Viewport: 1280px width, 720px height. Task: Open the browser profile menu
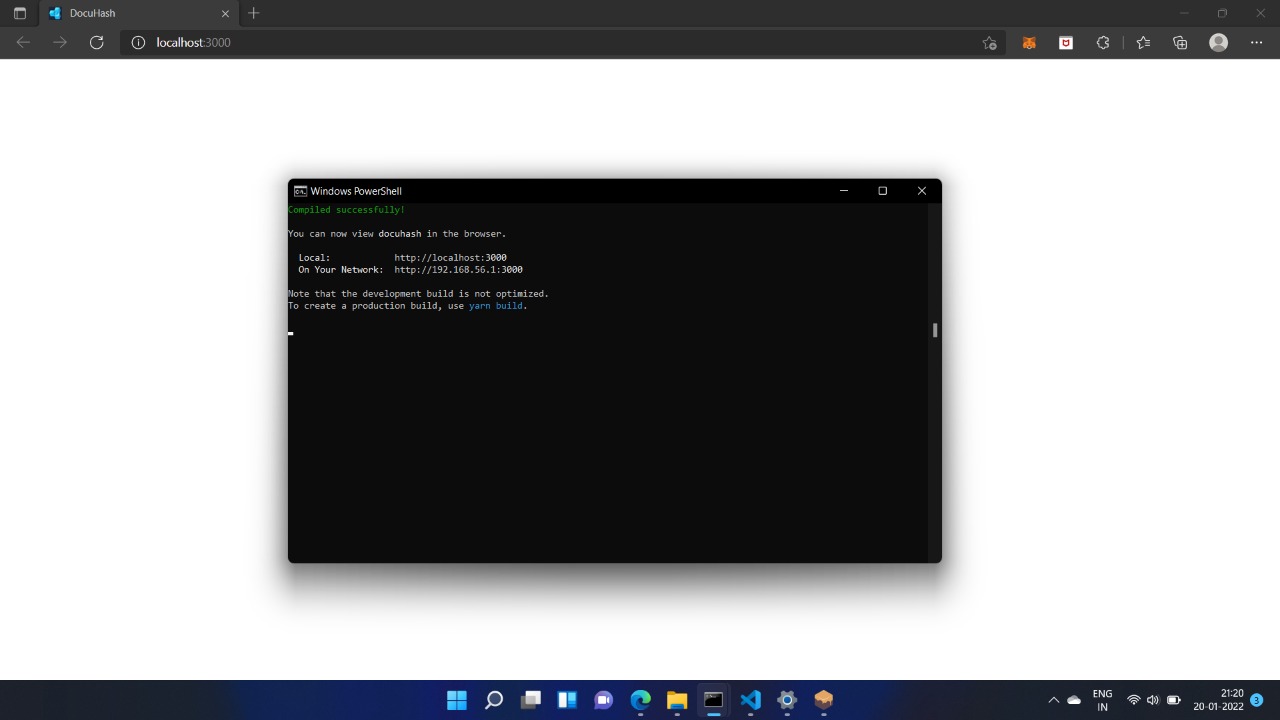point(1217,42)
